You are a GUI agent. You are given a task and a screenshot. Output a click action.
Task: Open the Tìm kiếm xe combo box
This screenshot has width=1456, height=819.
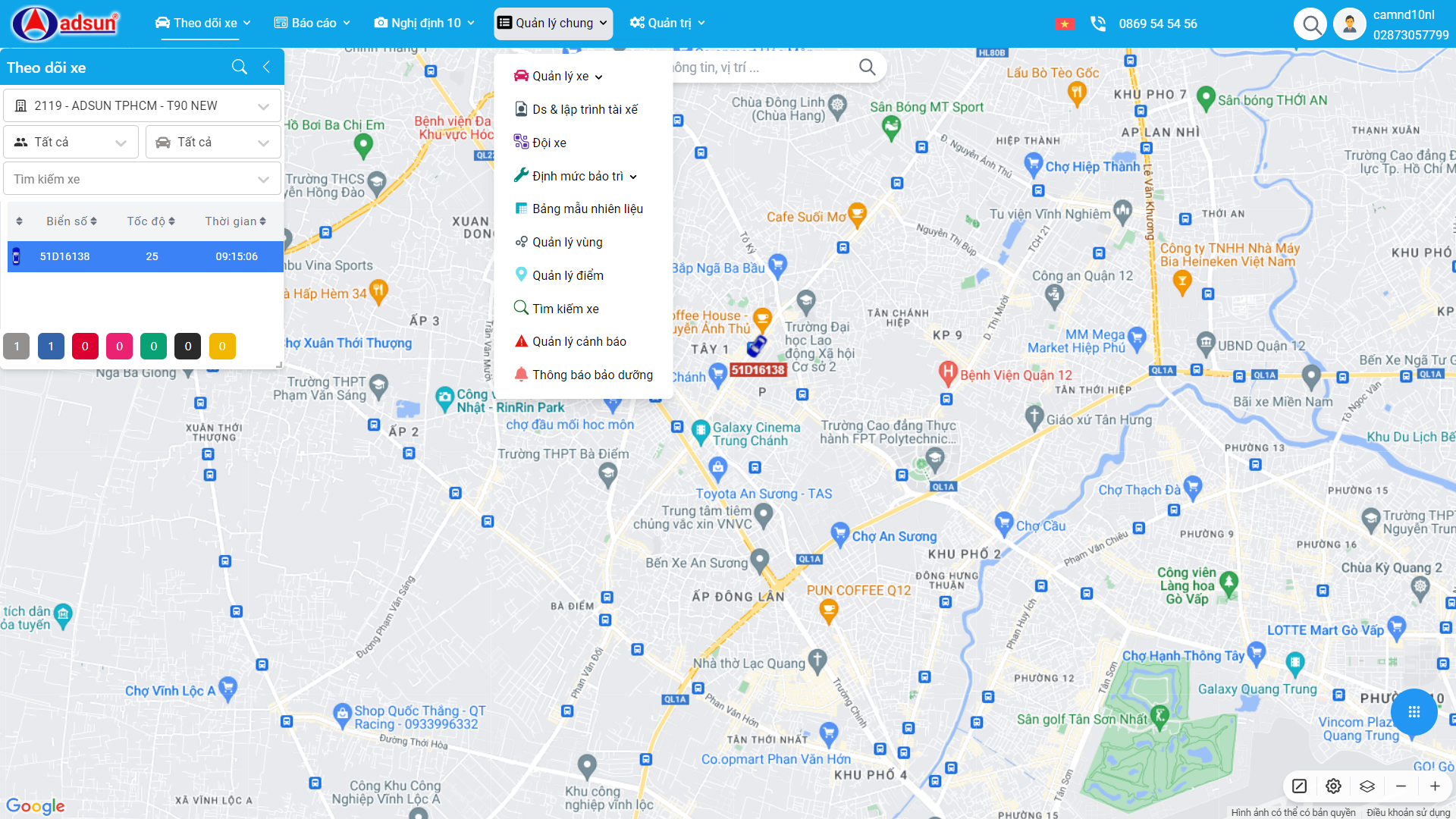coord(142,179)
